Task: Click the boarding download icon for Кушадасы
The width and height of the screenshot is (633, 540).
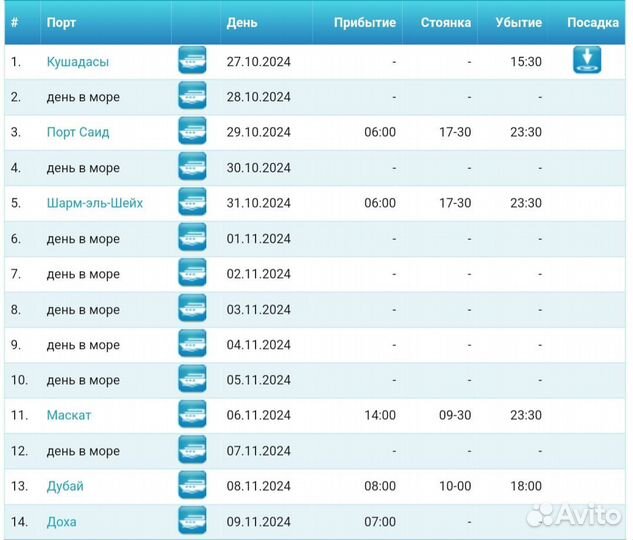Action: tap(587, 60)
